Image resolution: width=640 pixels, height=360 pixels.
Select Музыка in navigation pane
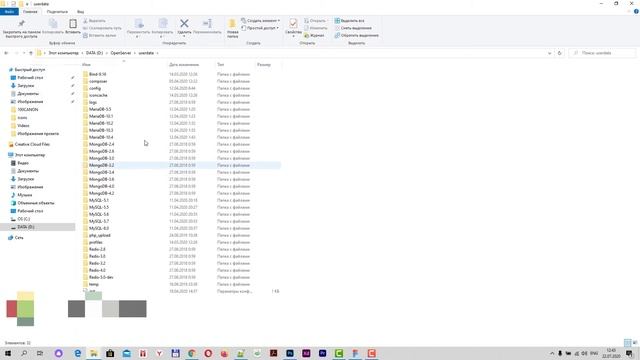(x=24, y=195)
